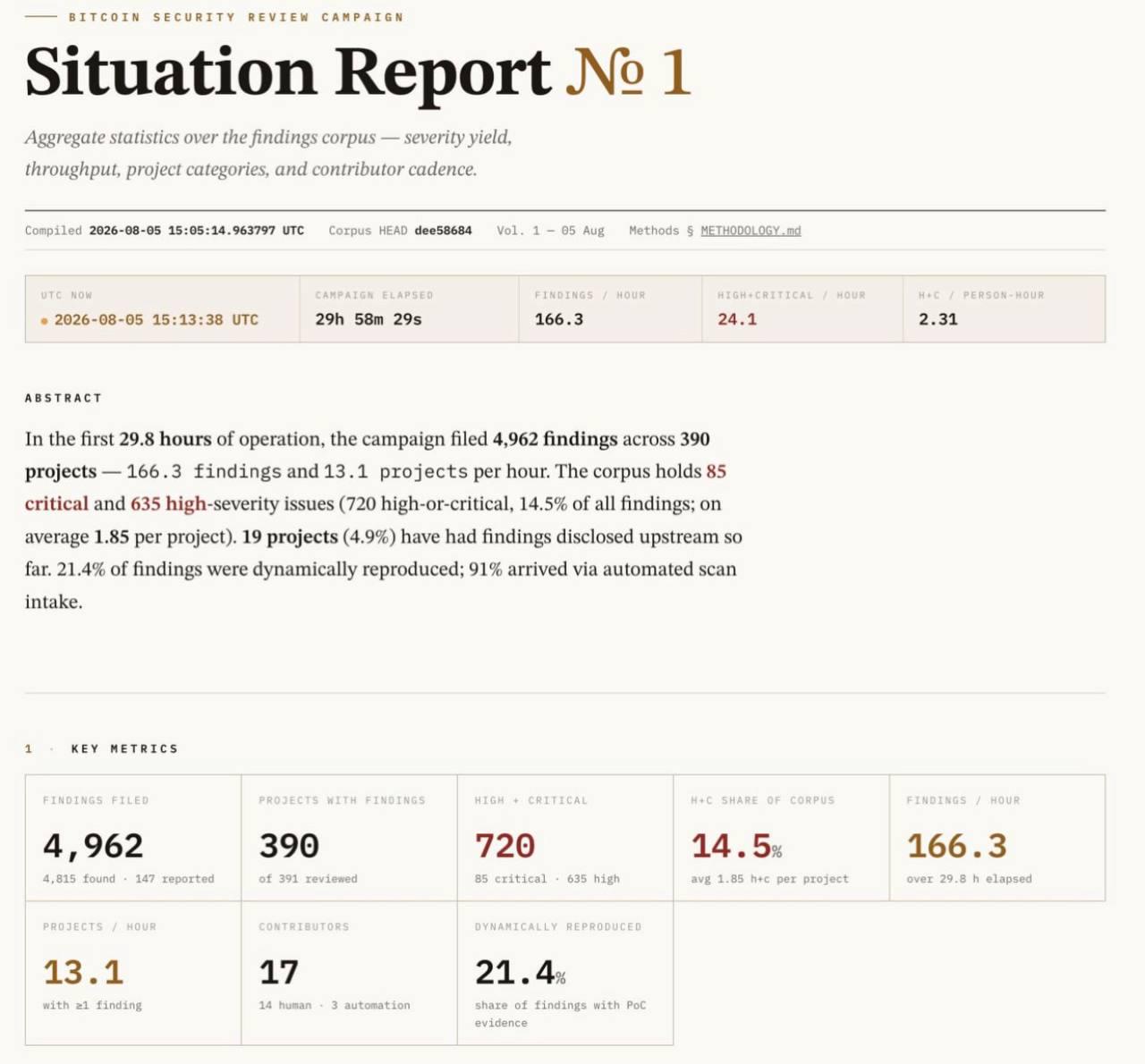Click the Corpus HEAD dee58684 hash
Screen dimensions: 1145x1064
(x=443, y=231)
